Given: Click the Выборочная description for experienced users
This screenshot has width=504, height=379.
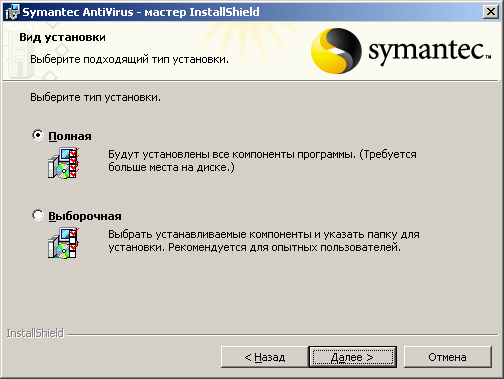Looking at the screenshot, I should tap(264, 241).
